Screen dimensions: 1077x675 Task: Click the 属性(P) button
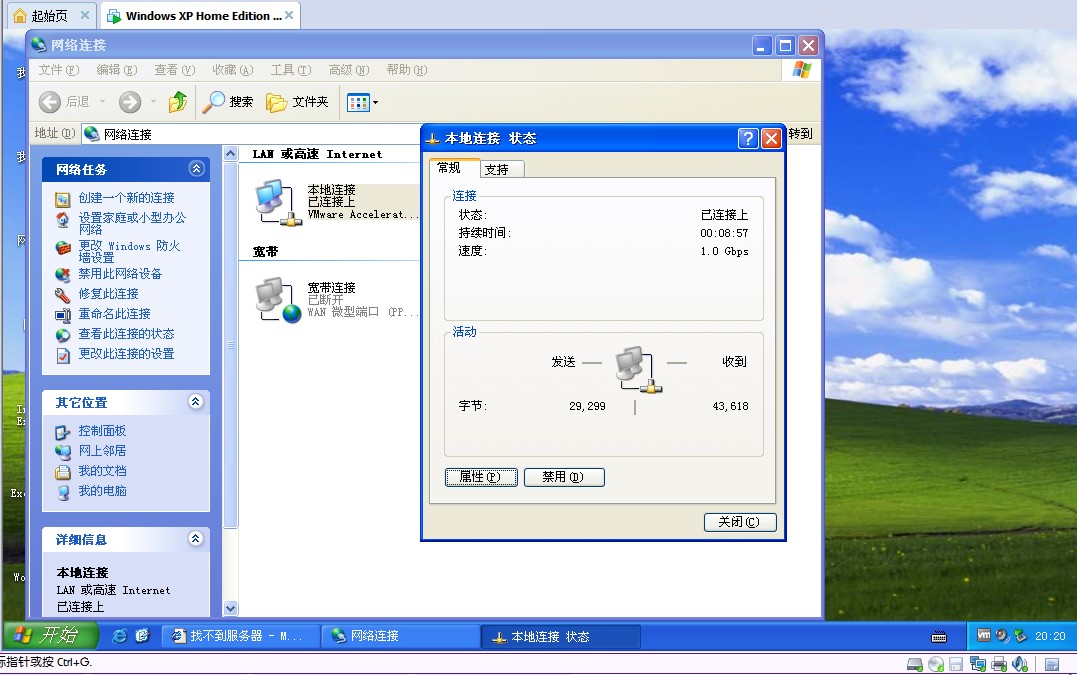tap(481, 477)
